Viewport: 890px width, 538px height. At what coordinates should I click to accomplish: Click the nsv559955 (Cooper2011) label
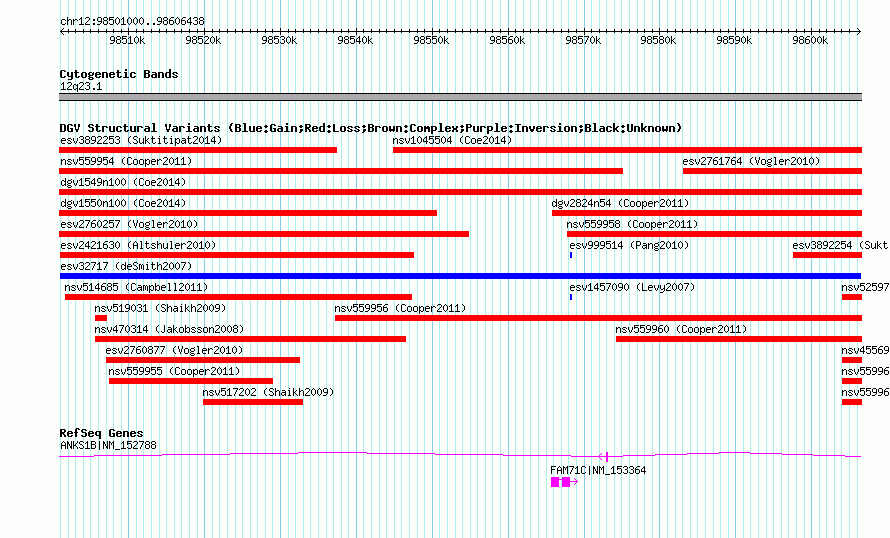[174, 371]
